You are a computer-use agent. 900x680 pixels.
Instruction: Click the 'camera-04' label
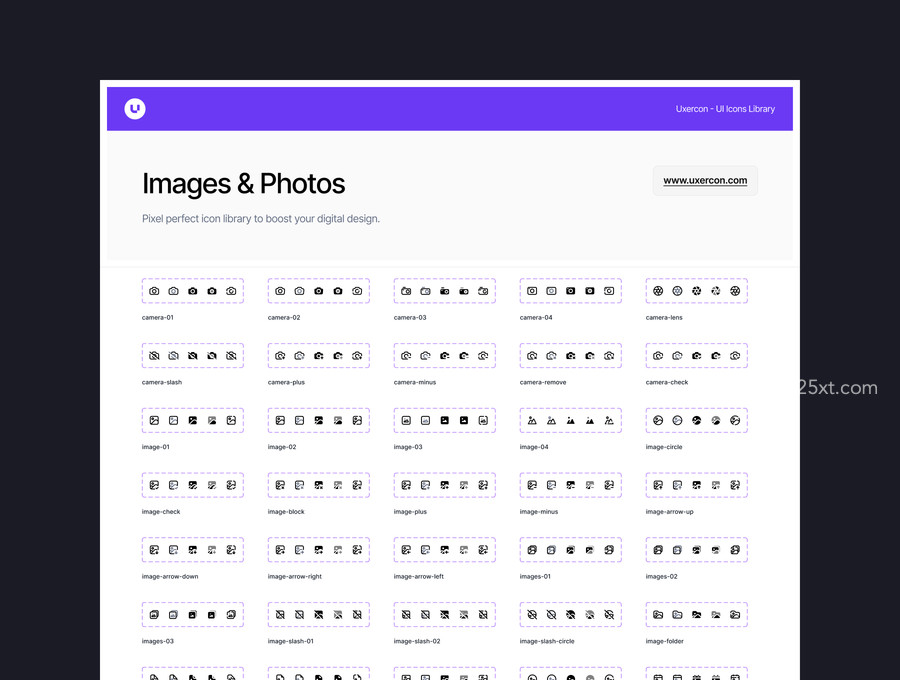point(536,317)
